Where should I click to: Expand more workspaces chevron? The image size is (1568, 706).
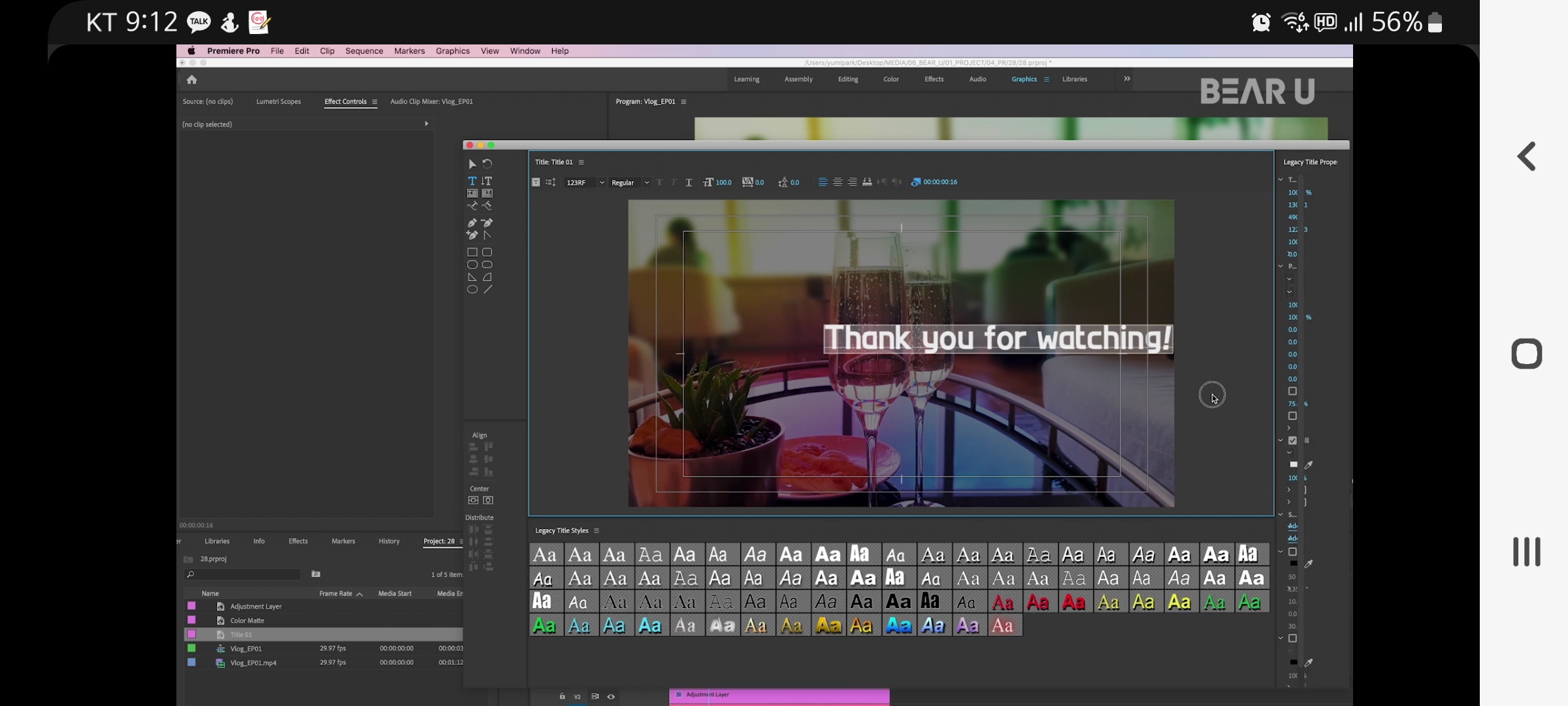pos(1127,79)
